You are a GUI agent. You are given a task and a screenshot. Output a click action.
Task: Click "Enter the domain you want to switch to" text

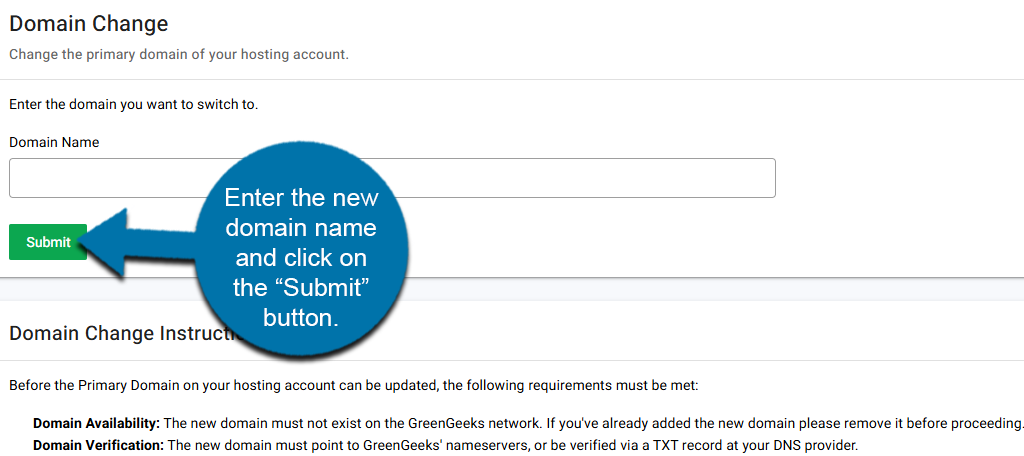click(134, 104)
